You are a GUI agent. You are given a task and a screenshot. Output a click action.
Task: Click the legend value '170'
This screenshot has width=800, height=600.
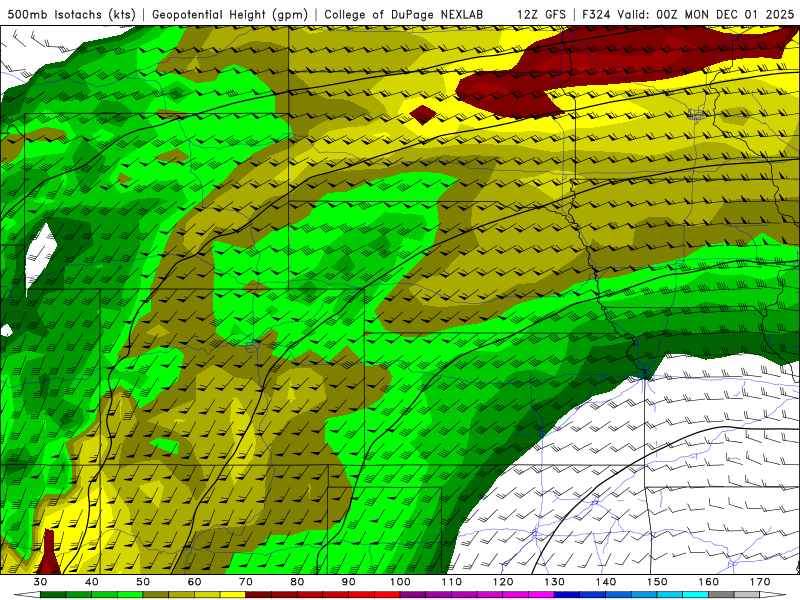tap(760, 582)
